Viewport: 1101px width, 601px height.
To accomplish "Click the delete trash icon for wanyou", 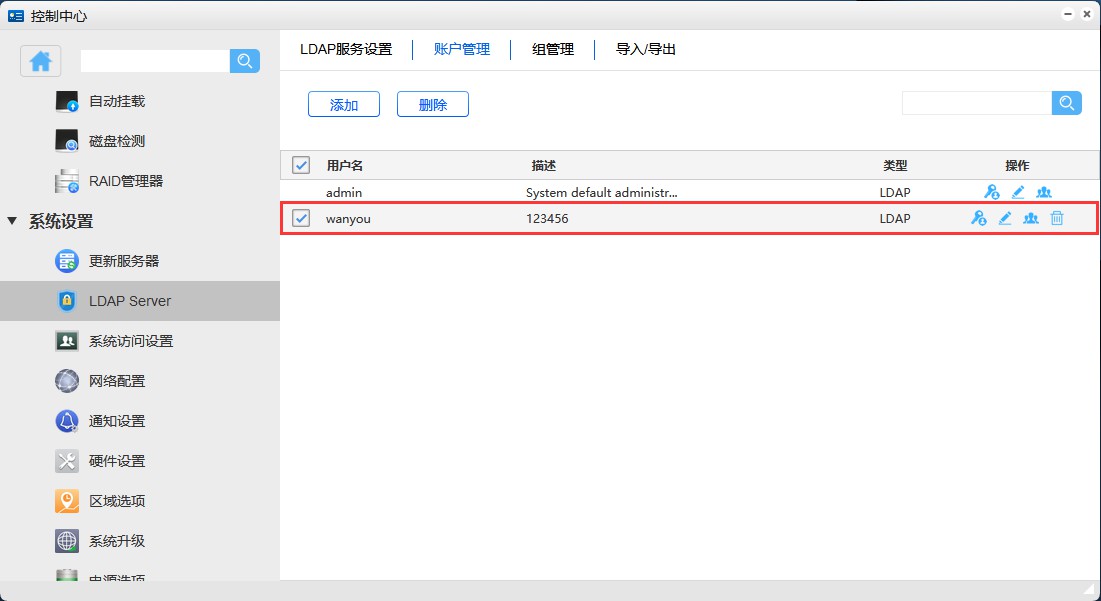I will tap(1056, 218).
